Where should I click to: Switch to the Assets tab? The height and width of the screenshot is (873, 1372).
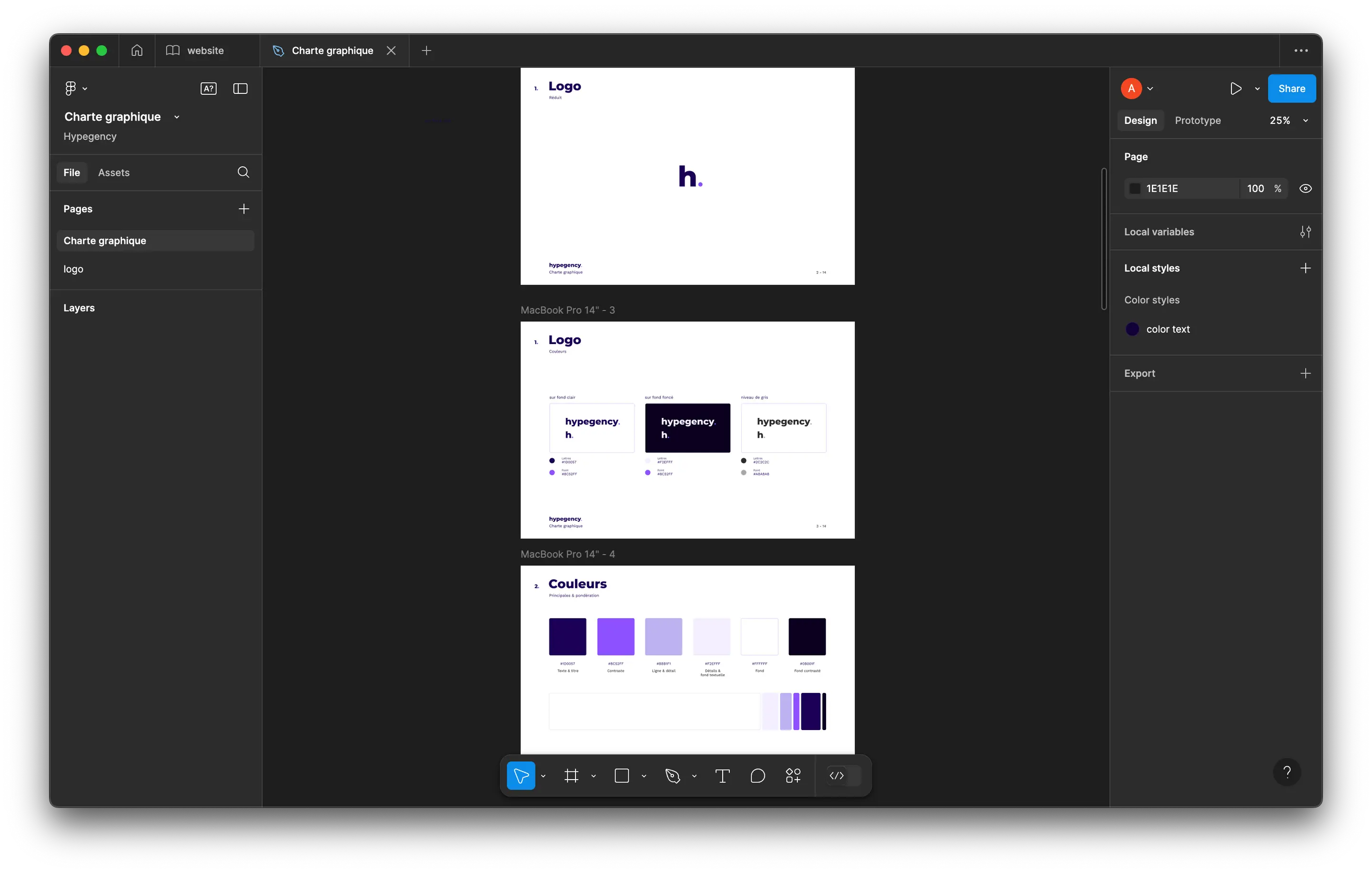pos(113,173)
